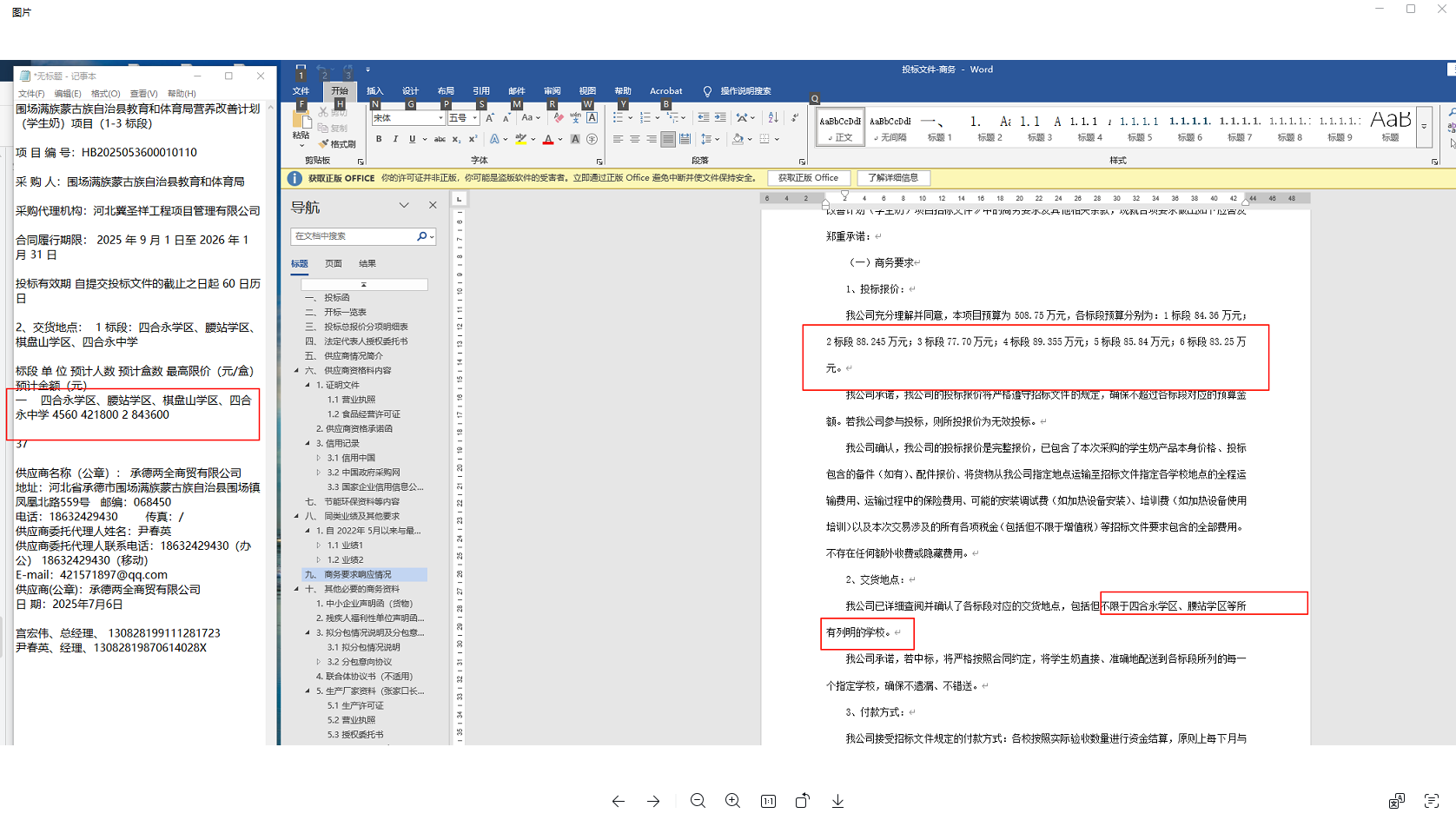Click the 了解详细信息 button
Screen dimensions: 1456x820
(893, 178)
